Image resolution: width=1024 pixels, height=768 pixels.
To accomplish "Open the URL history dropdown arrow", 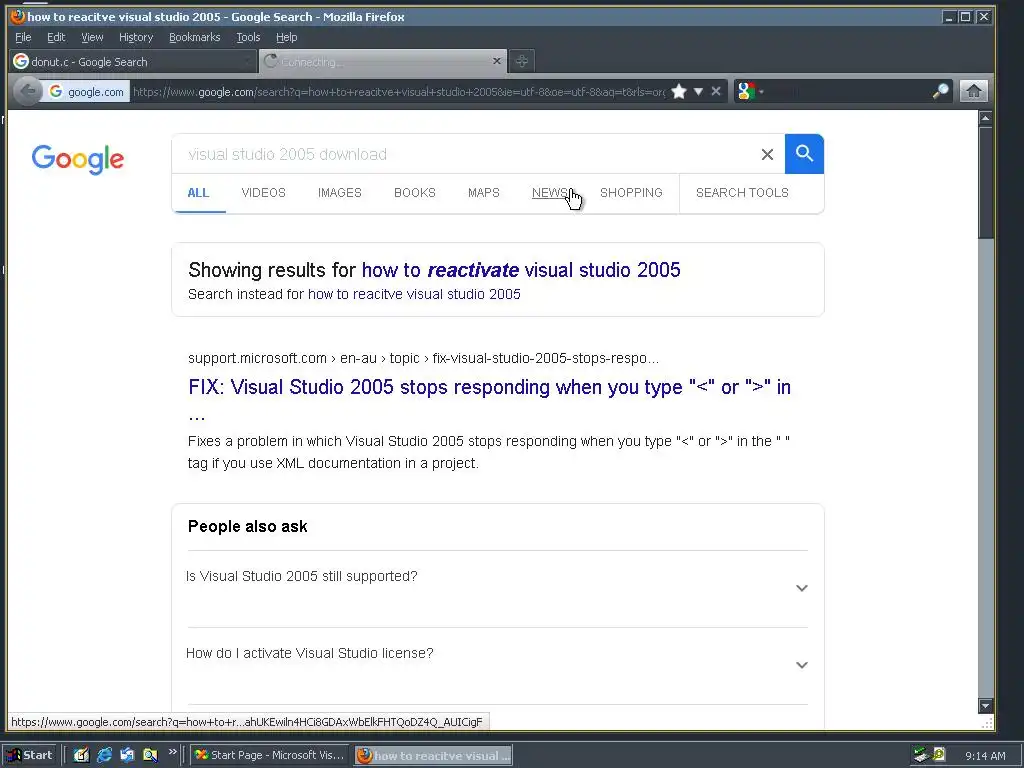I will [x=698, y=91].
